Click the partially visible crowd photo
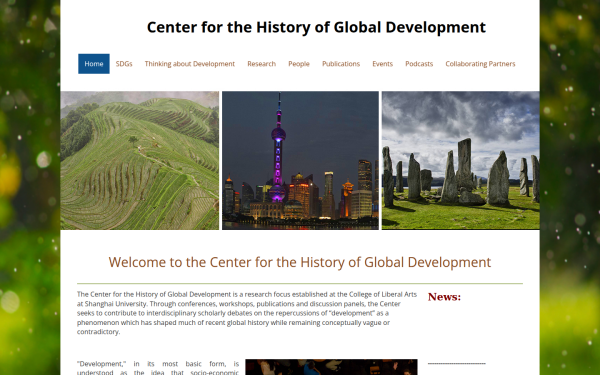The image size is (600, 375). click(x=331, y=367)
